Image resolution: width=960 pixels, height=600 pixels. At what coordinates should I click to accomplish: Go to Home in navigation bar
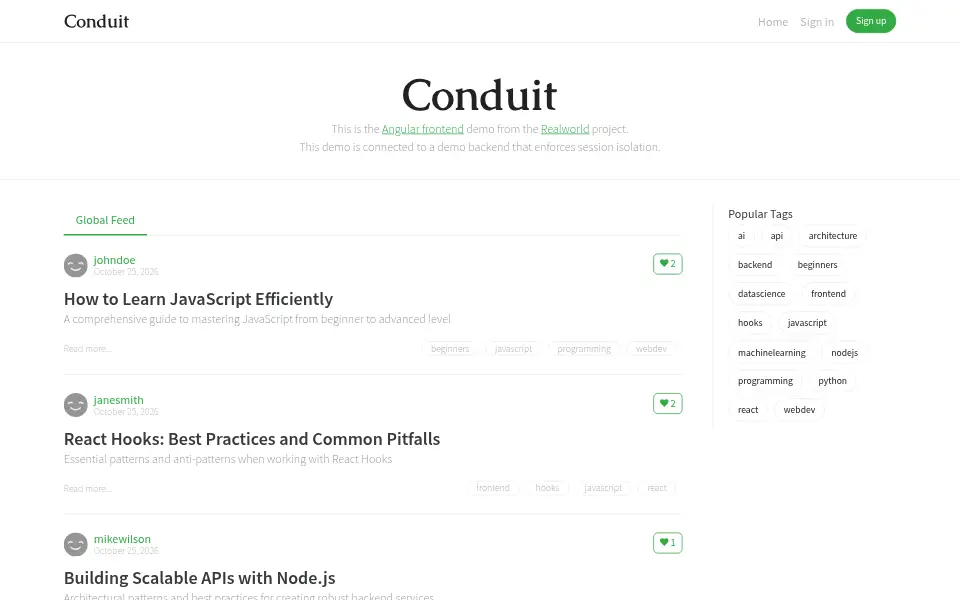[x=773, y=22]
